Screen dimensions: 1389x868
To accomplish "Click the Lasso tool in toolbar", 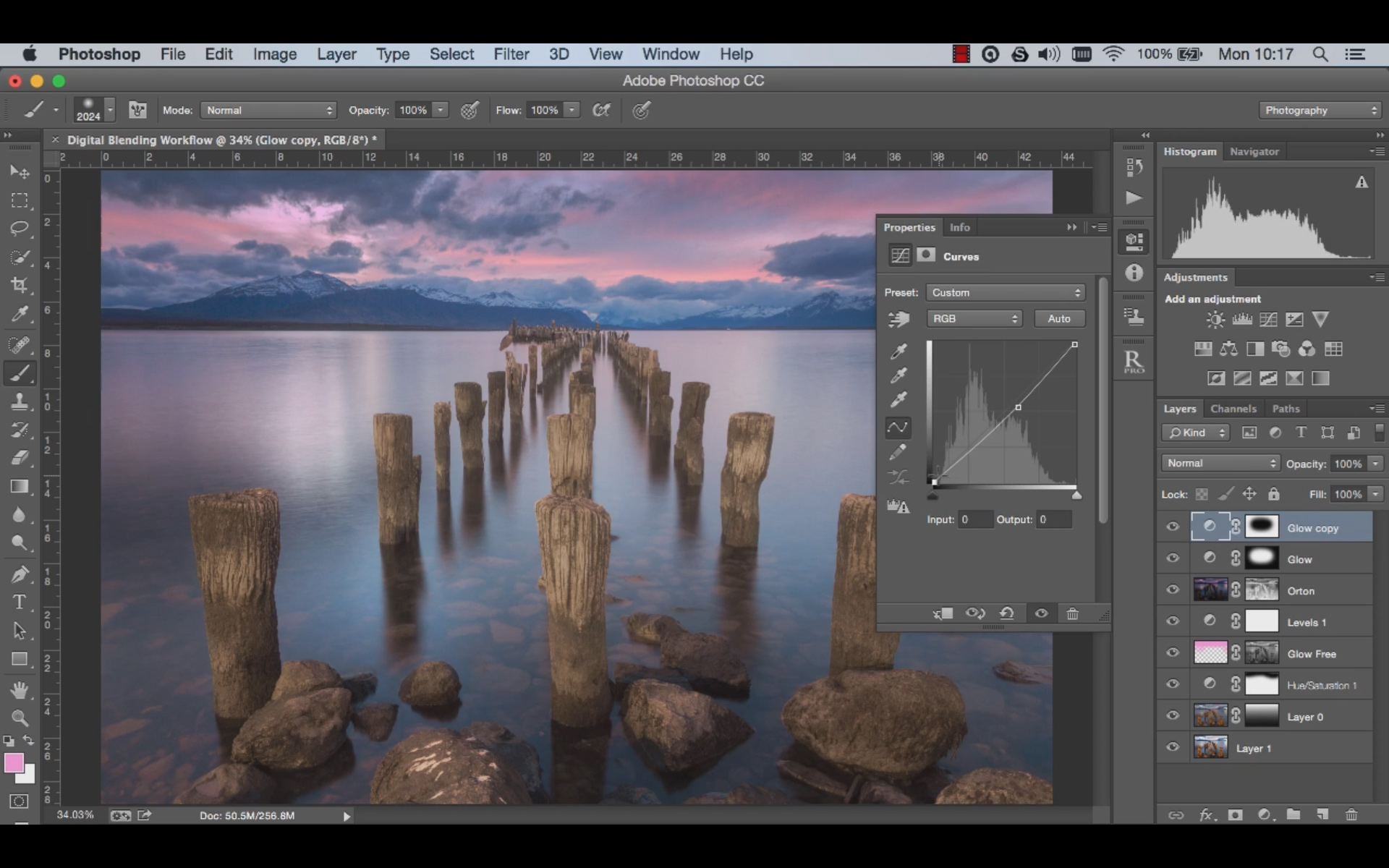I will (x=20, y=228).
